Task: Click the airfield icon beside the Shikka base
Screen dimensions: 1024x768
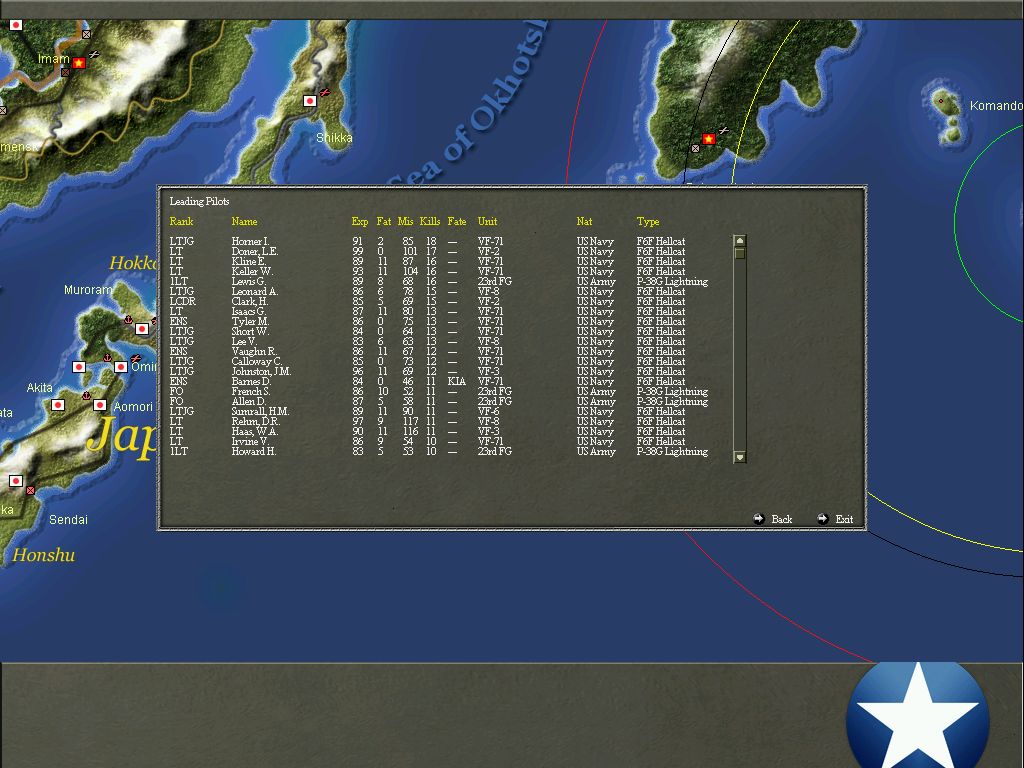Action: [325, 92]
